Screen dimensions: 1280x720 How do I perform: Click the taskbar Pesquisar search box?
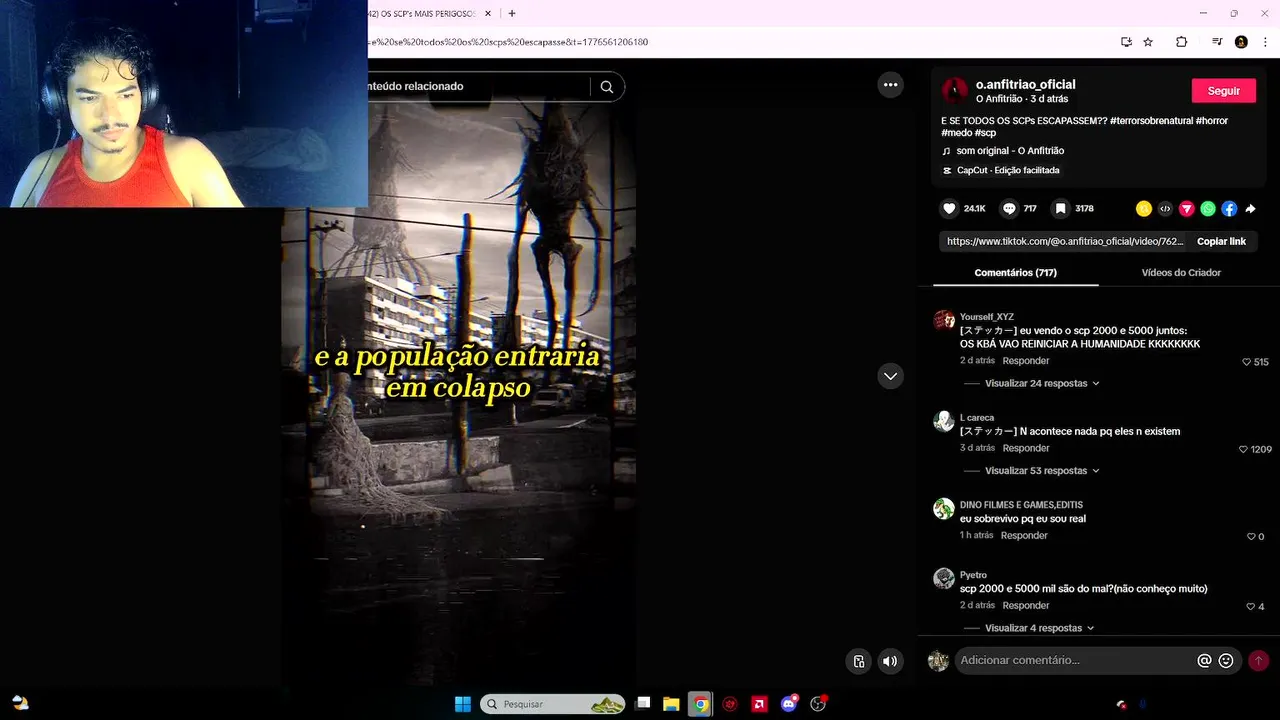click(553, 704)
